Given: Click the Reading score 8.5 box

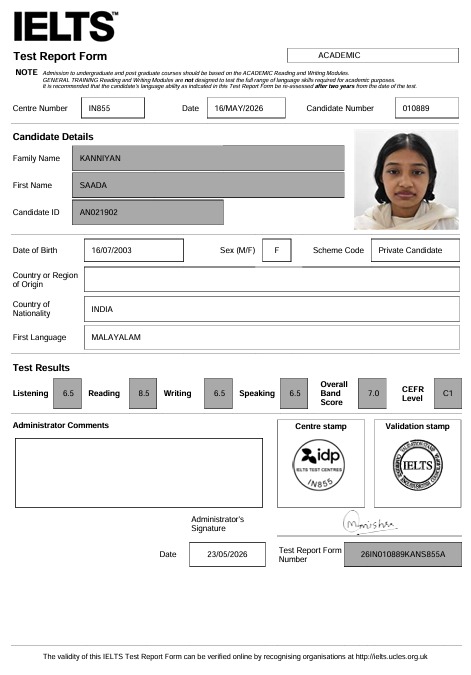Looking at the screenshot, I should 143,393.
